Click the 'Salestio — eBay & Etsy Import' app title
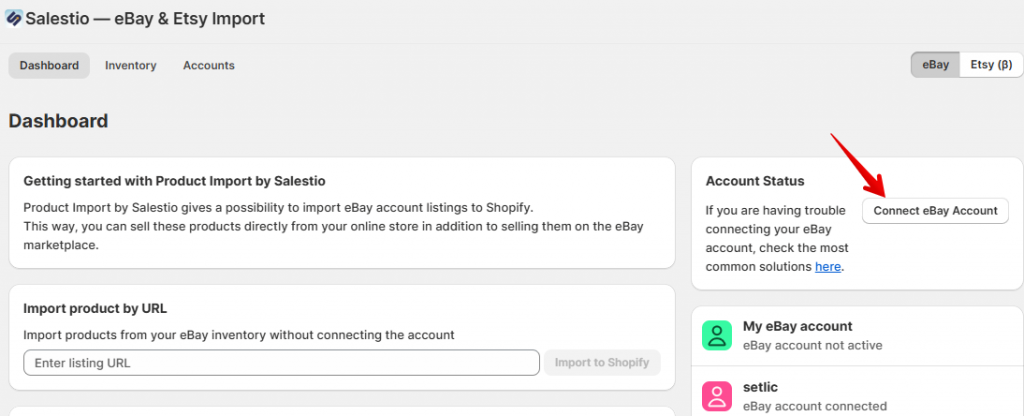 (x=146, y=18)
